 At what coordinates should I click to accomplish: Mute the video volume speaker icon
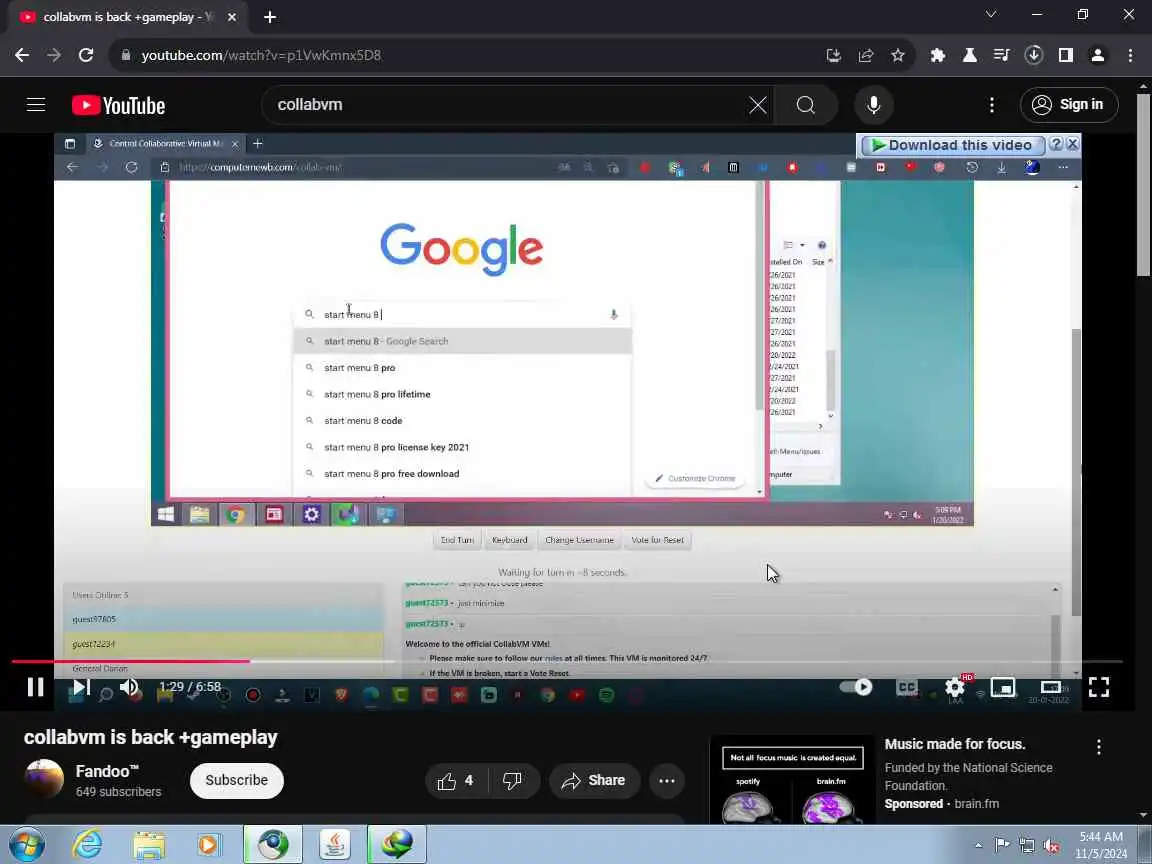[129, 687]
